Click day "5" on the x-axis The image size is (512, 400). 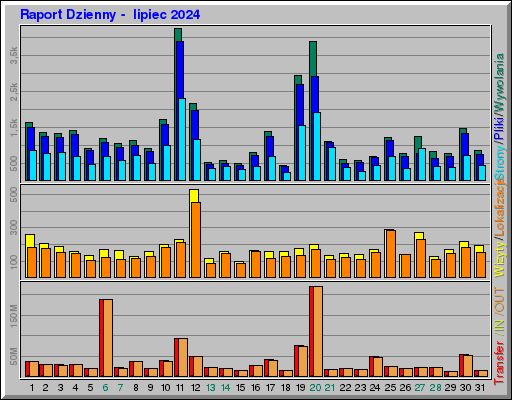[x=90, y=388]
